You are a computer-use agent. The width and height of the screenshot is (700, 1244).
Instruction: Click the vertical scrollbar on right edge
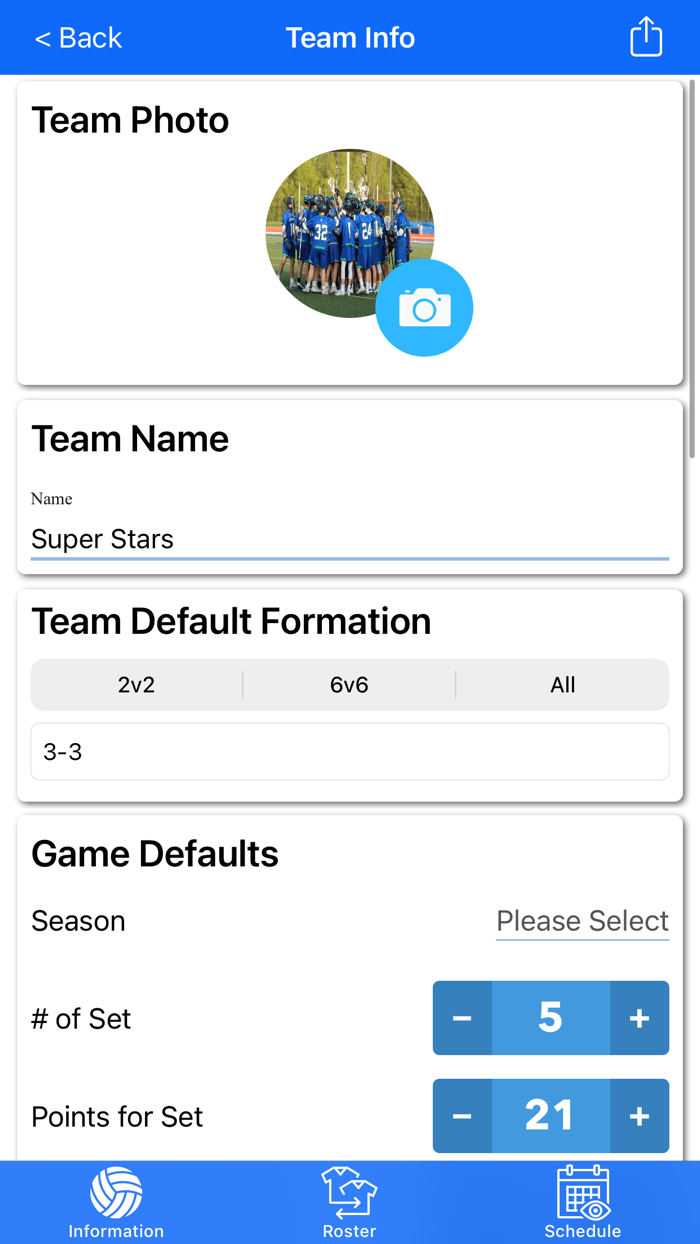691,270
